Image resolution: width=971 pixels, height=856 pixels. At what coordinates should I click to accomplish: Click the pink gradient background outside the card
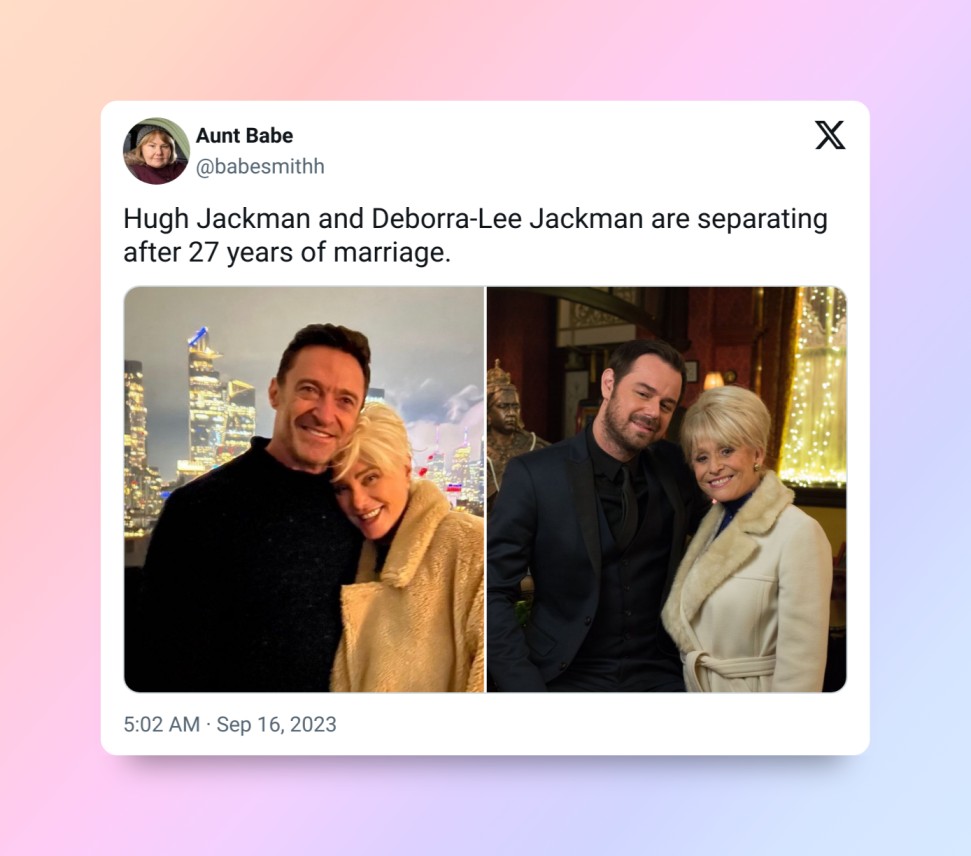tap(50, 434)
